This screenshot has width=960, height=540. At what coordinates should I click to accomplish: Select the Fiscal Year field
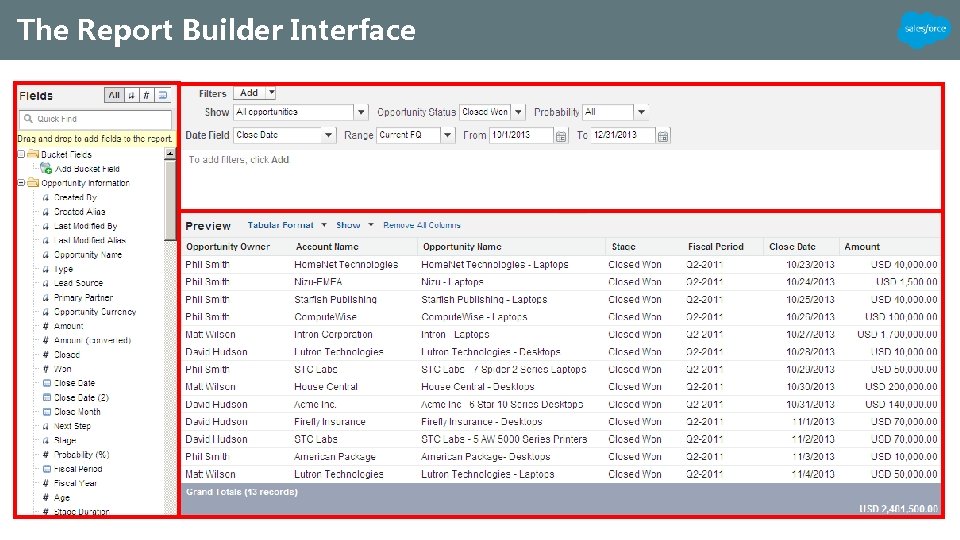pyautogui.click(x=75, y=483)
